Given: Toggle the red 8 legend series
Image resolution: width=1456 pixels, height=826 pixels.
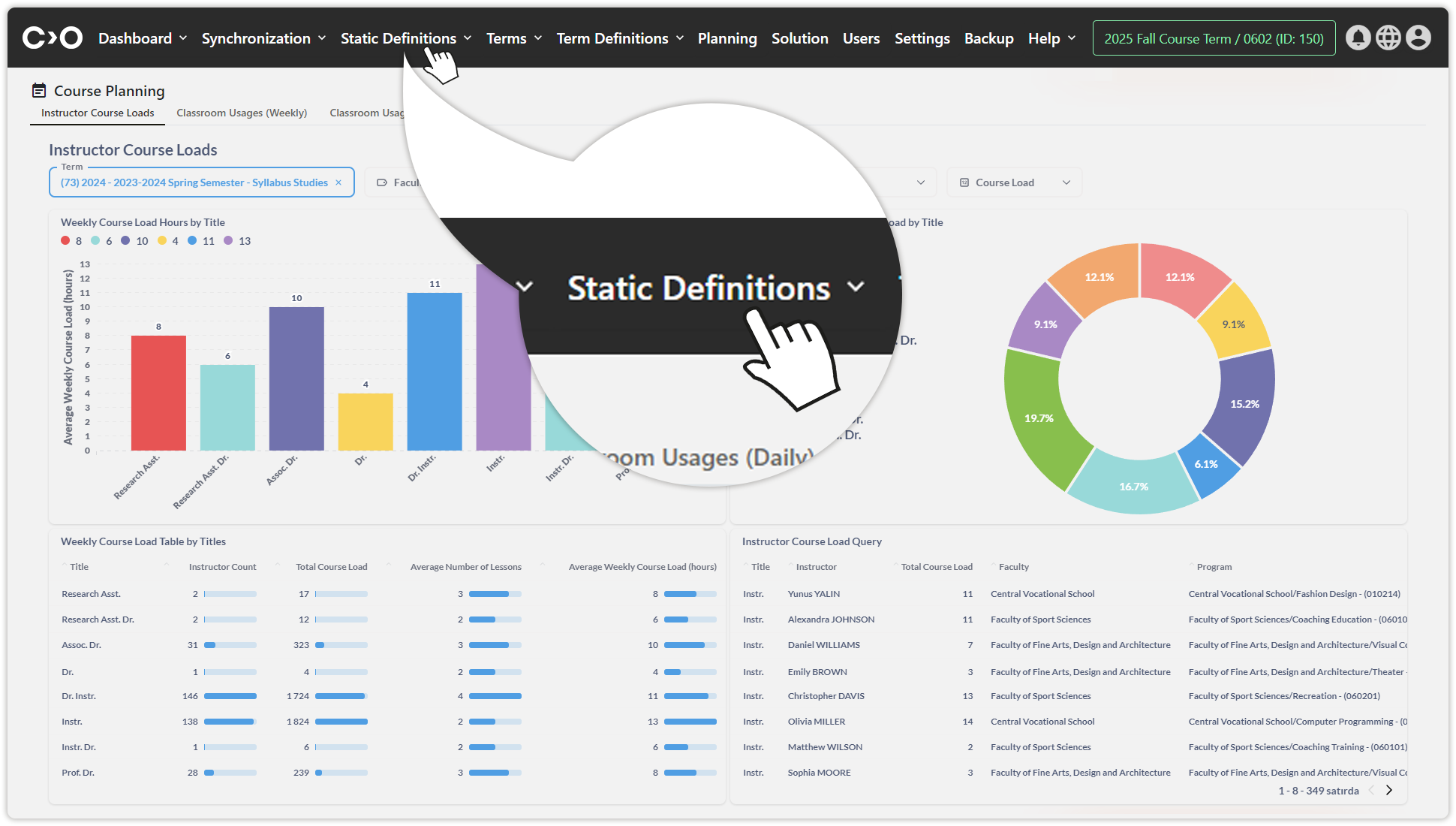Looking at the screenshot, I should point(71,241).
